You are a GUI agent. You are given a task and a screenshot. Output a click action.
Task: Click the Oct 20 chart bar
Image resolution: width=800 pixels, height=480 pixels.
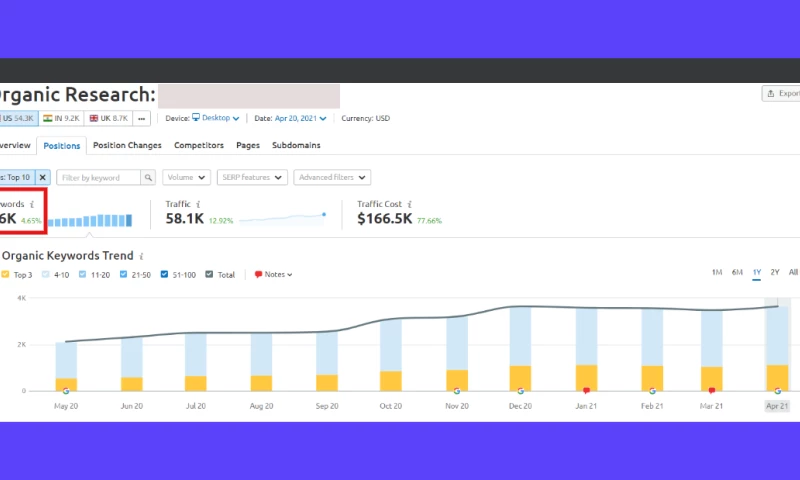coord(391,355)
